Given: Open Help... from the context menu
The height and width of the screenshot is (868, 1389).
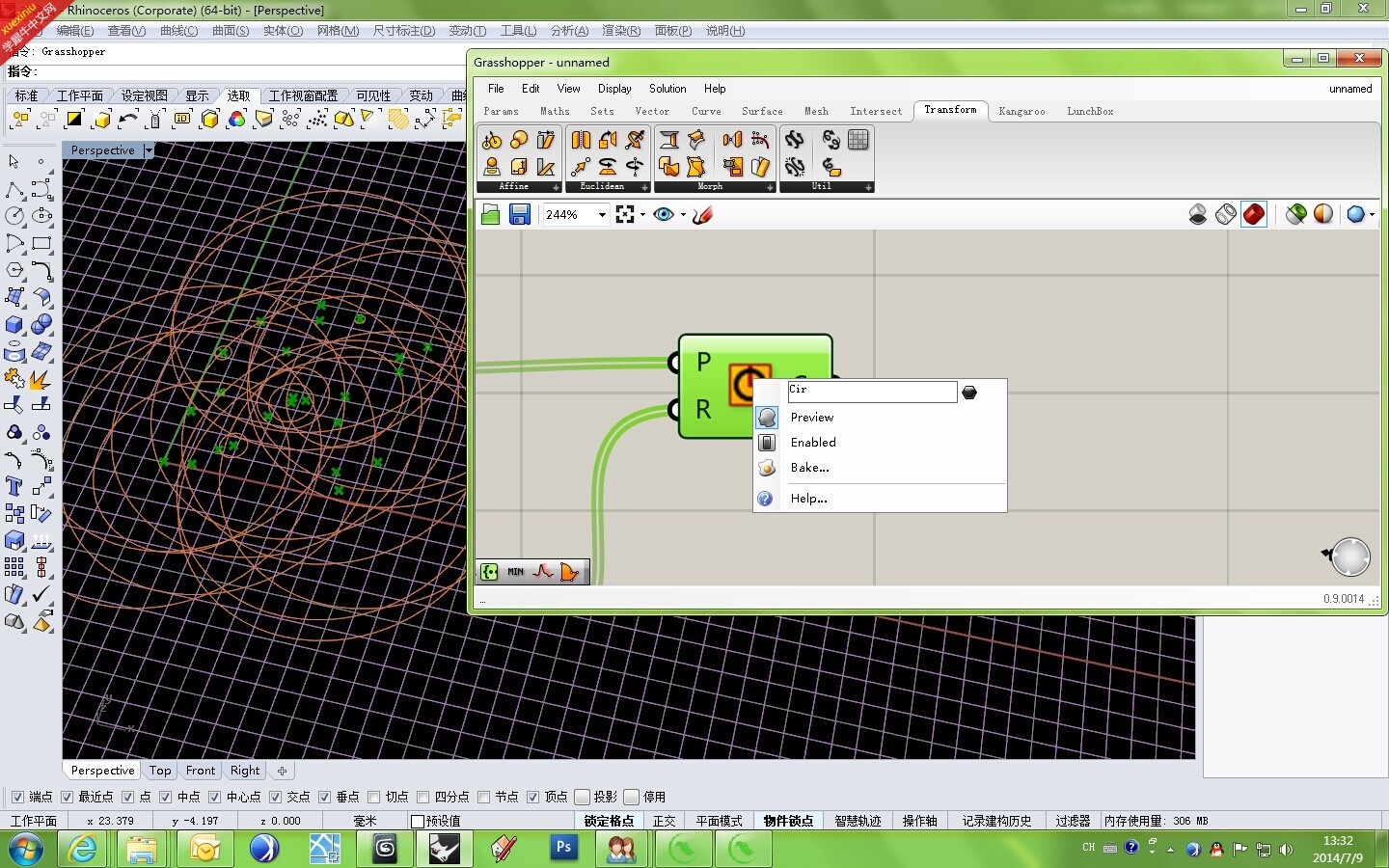Looking at the screenshot, I should 880,499.
